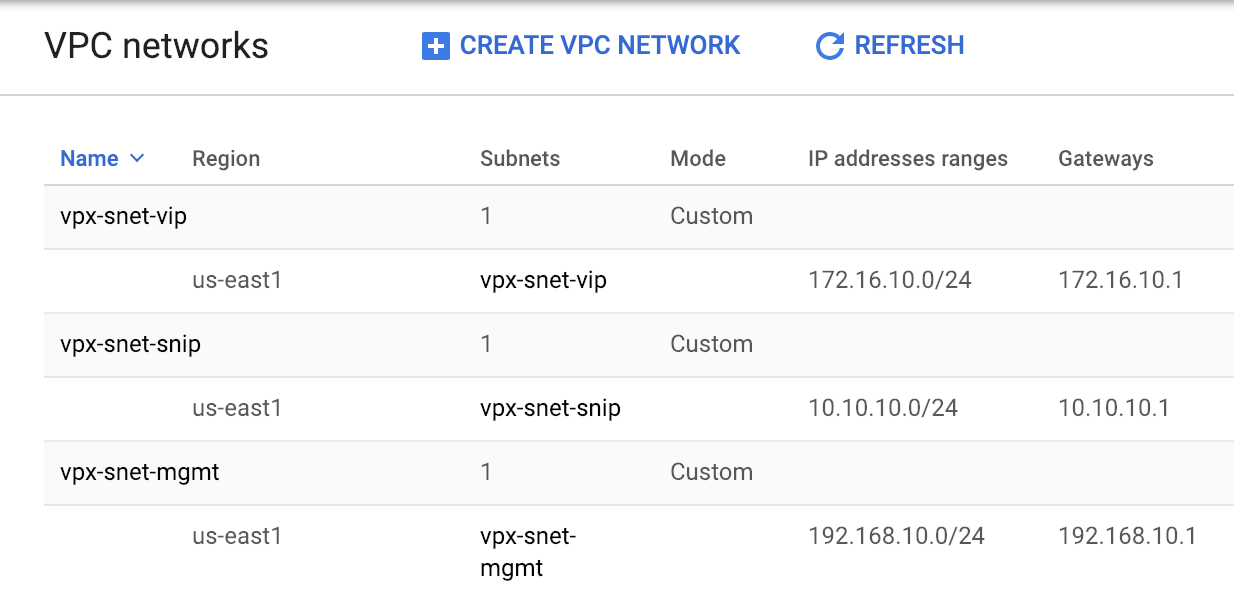Click the circular refresh arrow icon
Image resolution: width=1234 pixels, height=594 pixels.
tap(830, 46)
